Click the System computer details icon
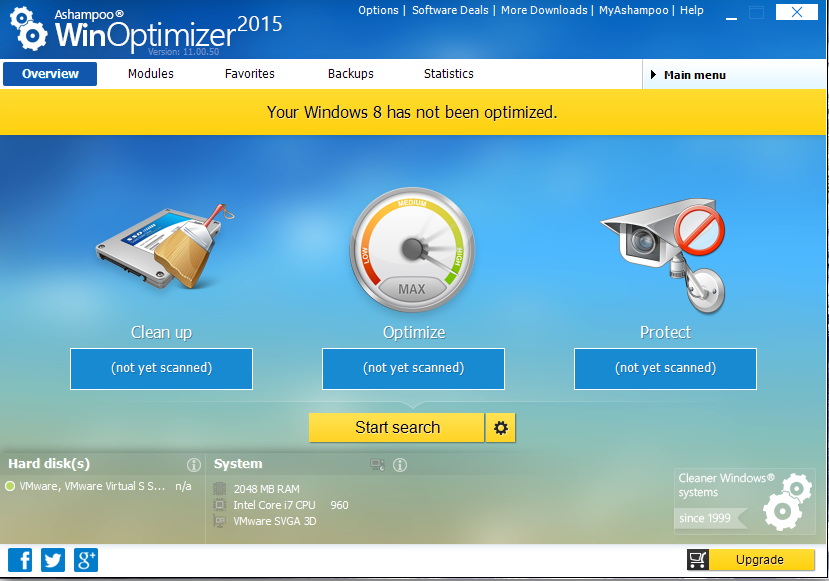 pos(377,465)
